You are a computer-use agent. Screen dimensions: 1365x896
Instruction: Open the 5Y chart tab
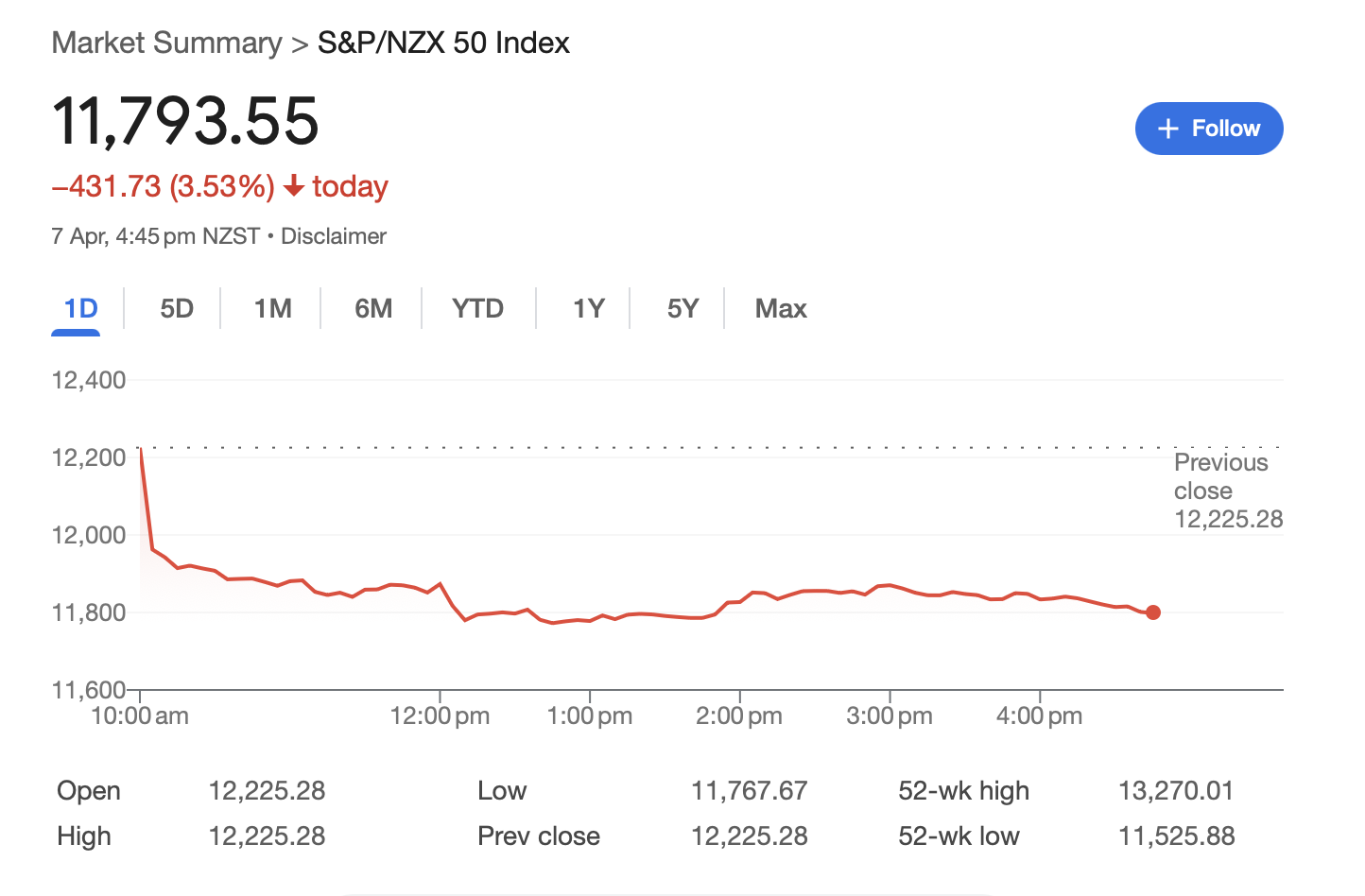point(682,309)
